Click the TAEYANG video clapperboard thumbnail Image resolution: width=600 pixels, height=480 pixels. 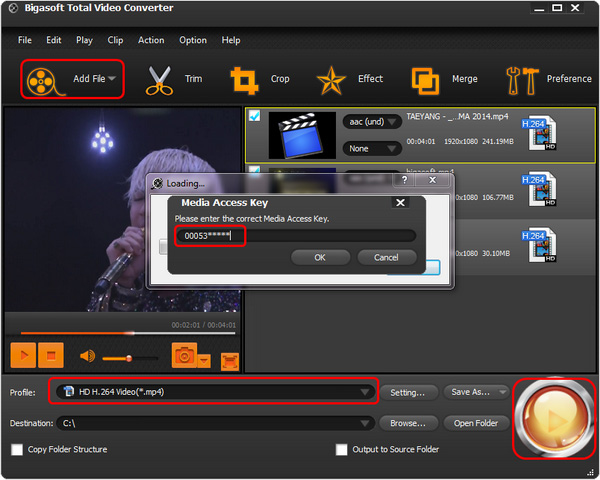click(302, 135)
